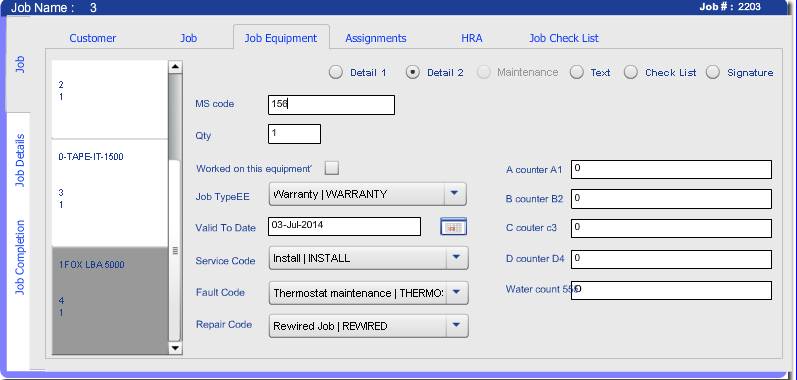Click the Qty input field
797x380 pixels.
pos(294,134)
